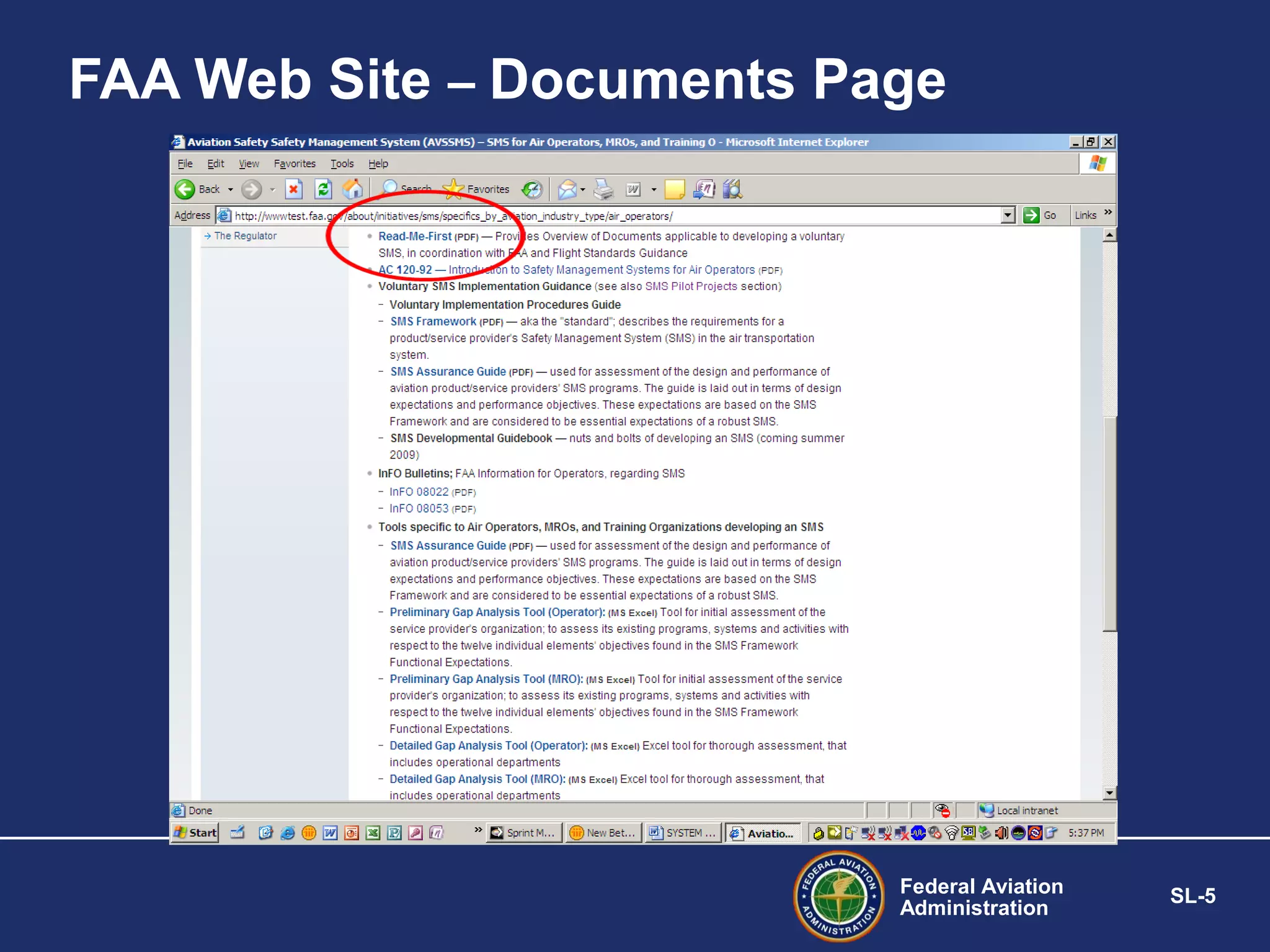Viewport: 1270px width, 952px height.
Task: Open Preliminary Gap Analysis Tool (Operator) link
Action: click(497, 612)
